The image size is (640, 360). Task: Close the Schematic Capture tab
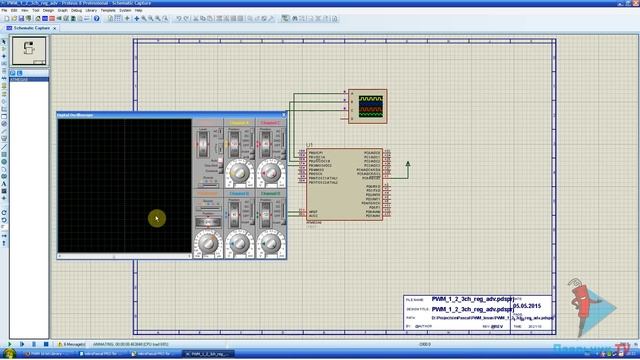(x=54, y=28)
